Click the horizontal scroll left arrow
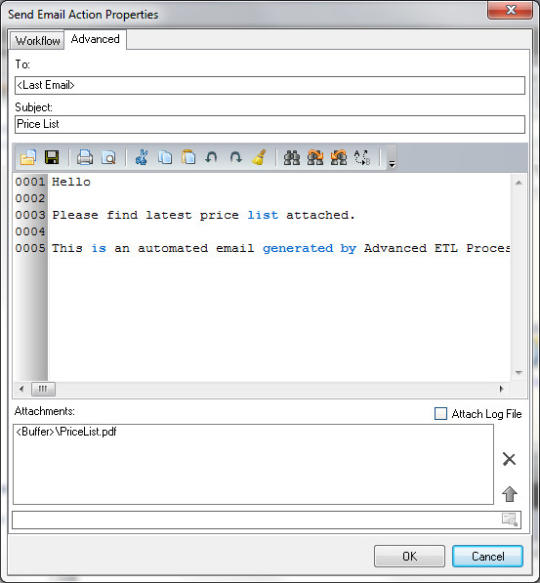 click(x=22, y=389)
